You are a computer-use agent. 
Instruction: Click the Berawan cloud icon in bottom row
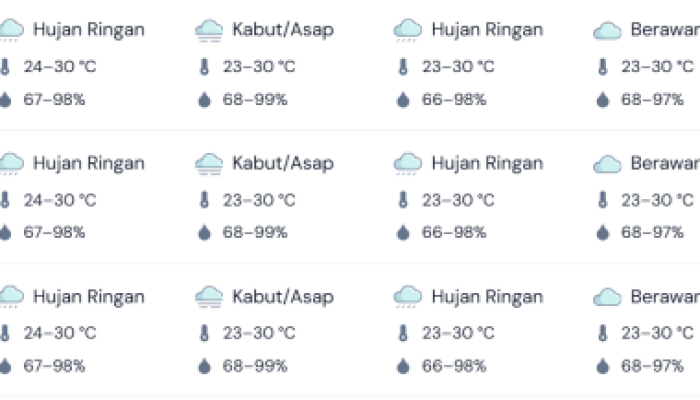point(607,297)
